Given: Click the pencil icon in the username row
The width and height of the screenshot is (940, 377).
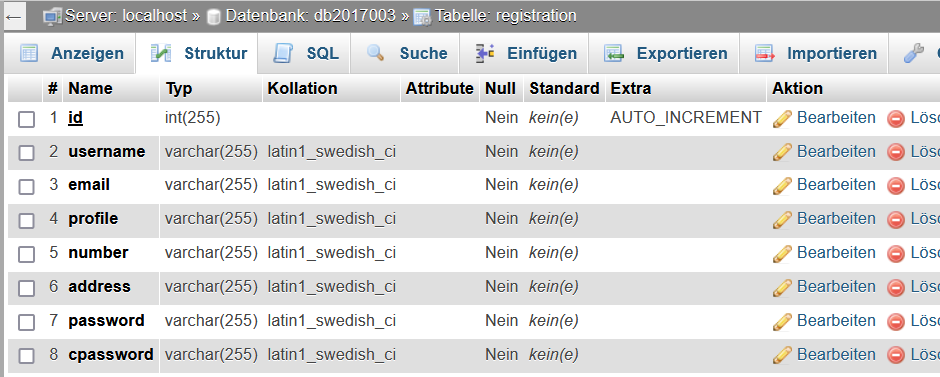Looking at the screenshot, I should (x=782, y=152).
